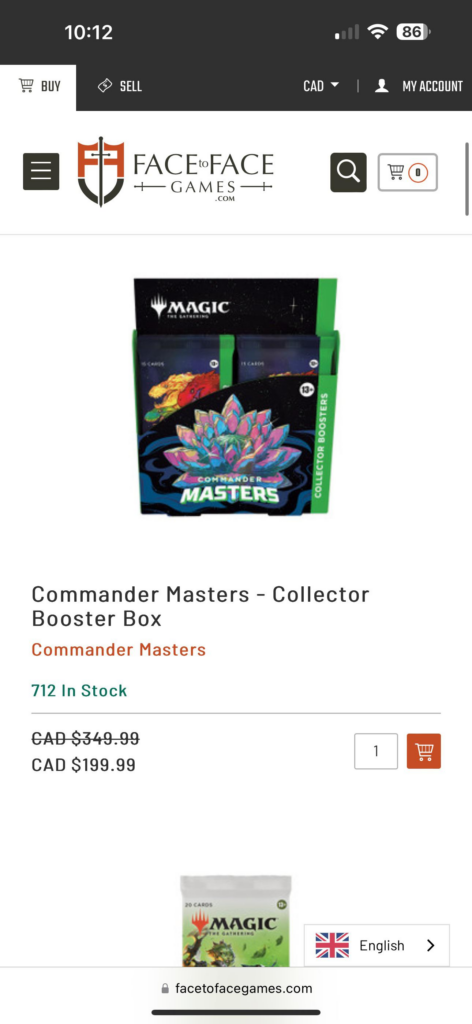Focus the quantity input showing 1
This screenshot has height=1024, width=472.
click(x=376, y=751)
